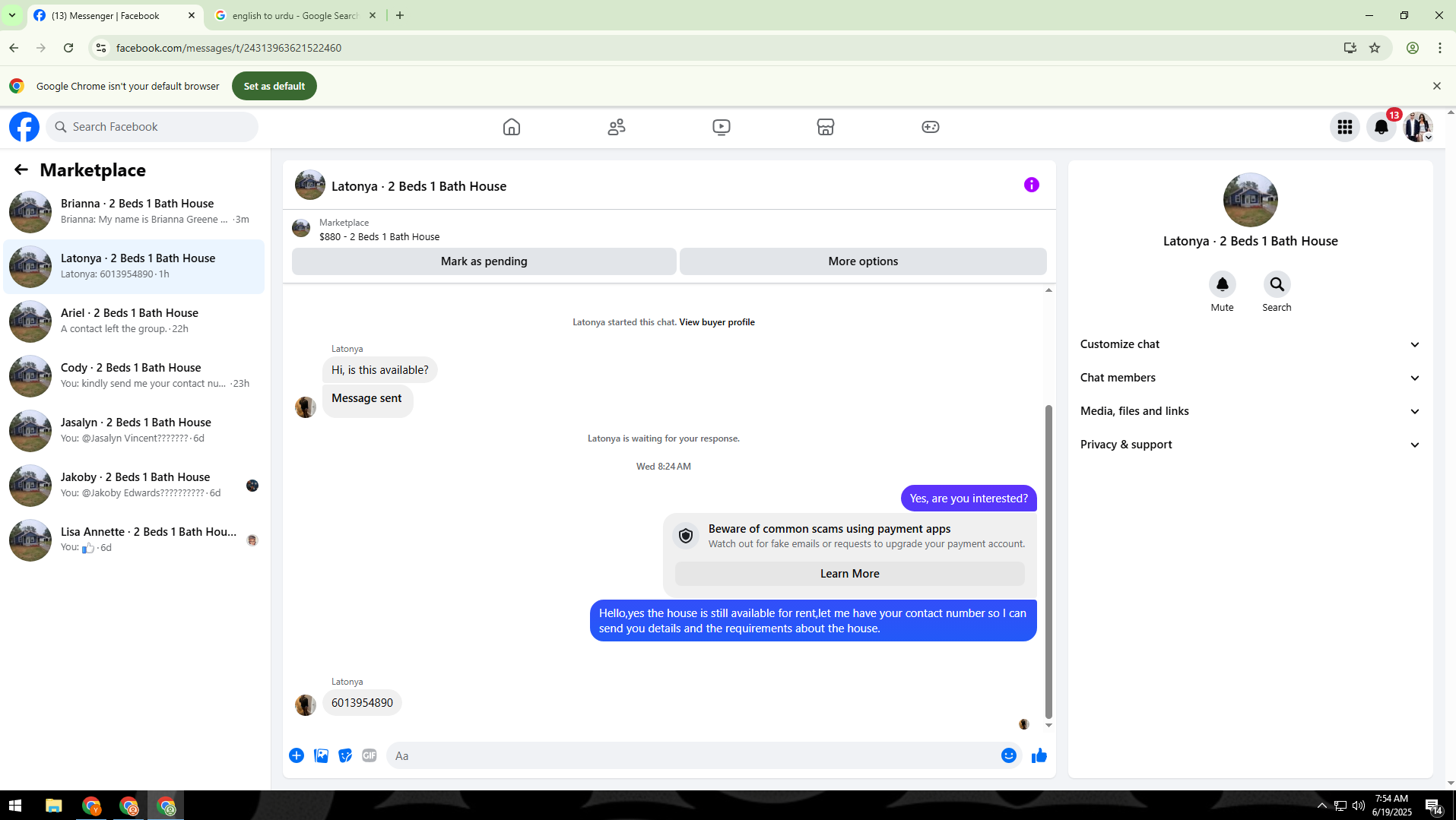Switch to the english to urdu Google tab
Image resolution: width=1456 pixels, height=820 pixels.
pyautogui.click(x=295, y=16)
